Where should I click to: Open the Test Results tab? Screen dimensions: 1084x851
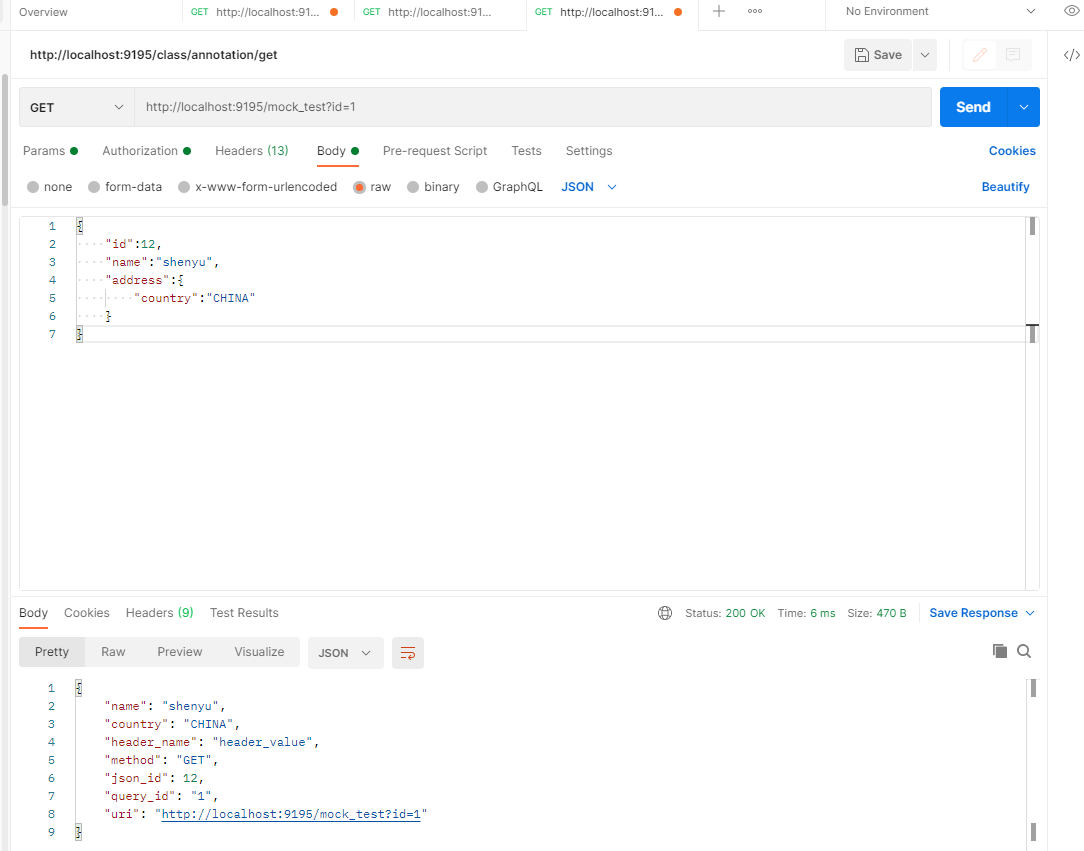(244, 613)
